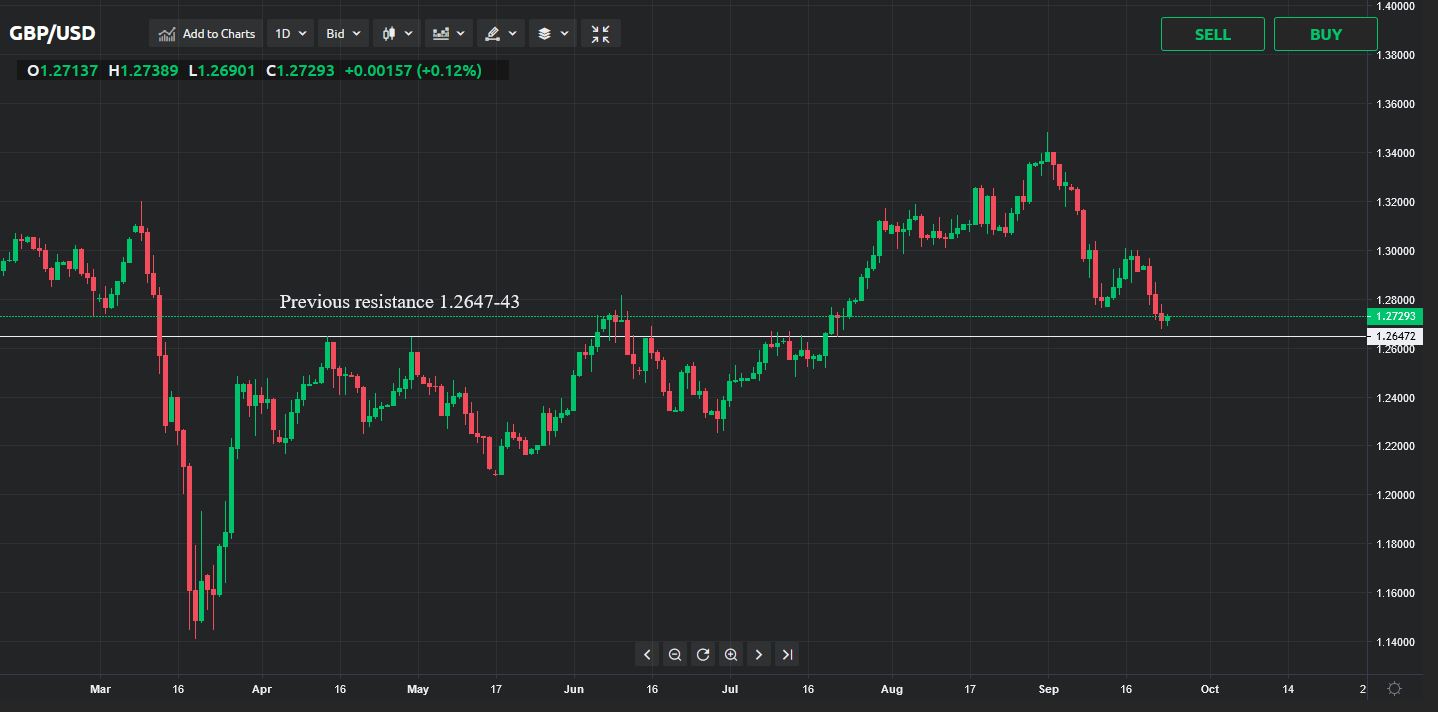The height and width of the screenshot is (712, 1438).
Task: Click the Sep date axis label
Action: coord(1049,689)
